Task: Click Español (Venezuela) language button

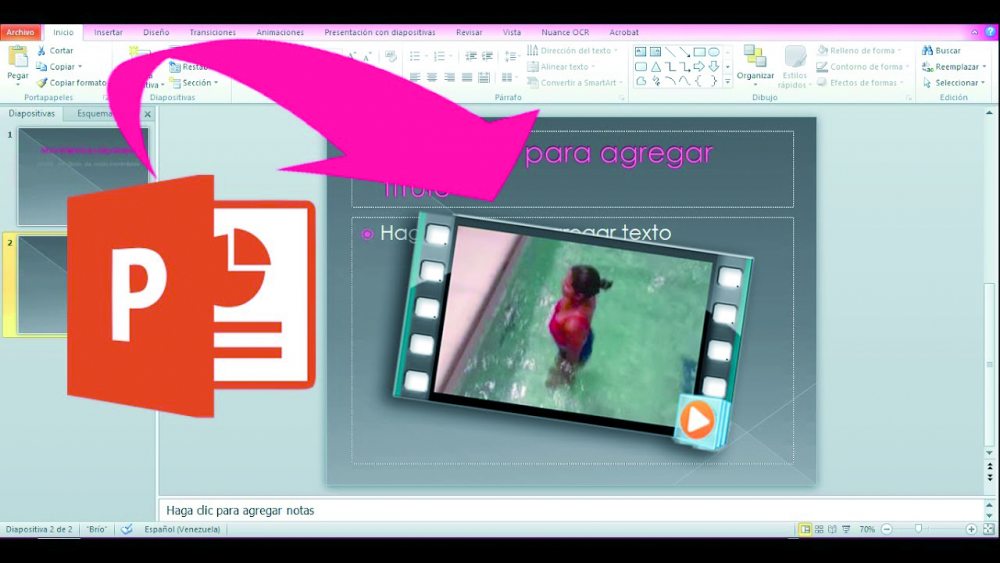Action: pos(182,529)
